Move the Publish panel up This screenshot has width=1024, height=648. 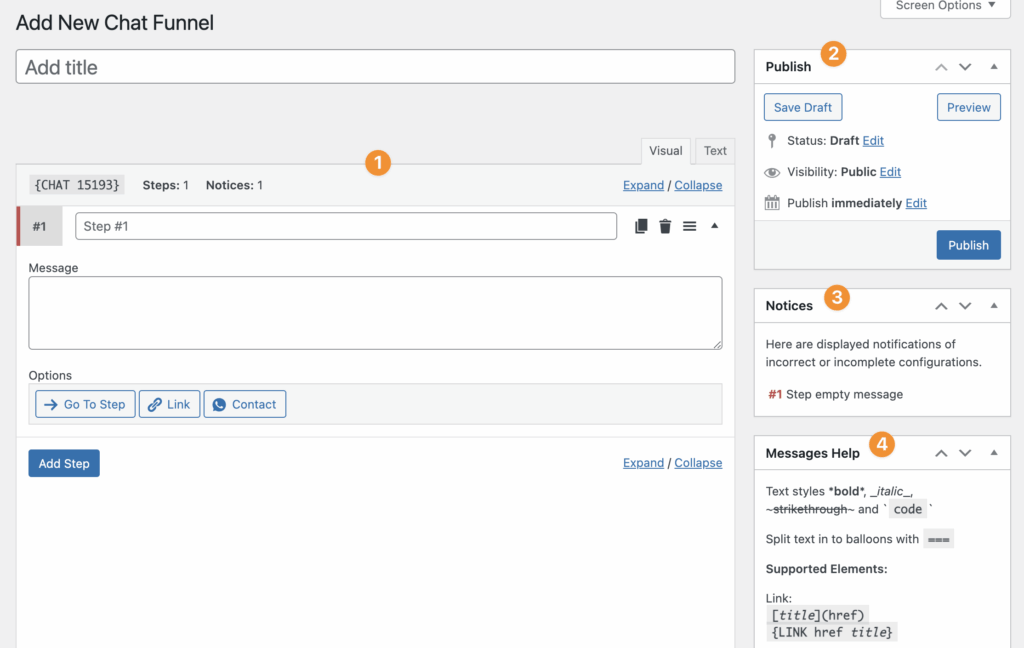coord(940,67)
